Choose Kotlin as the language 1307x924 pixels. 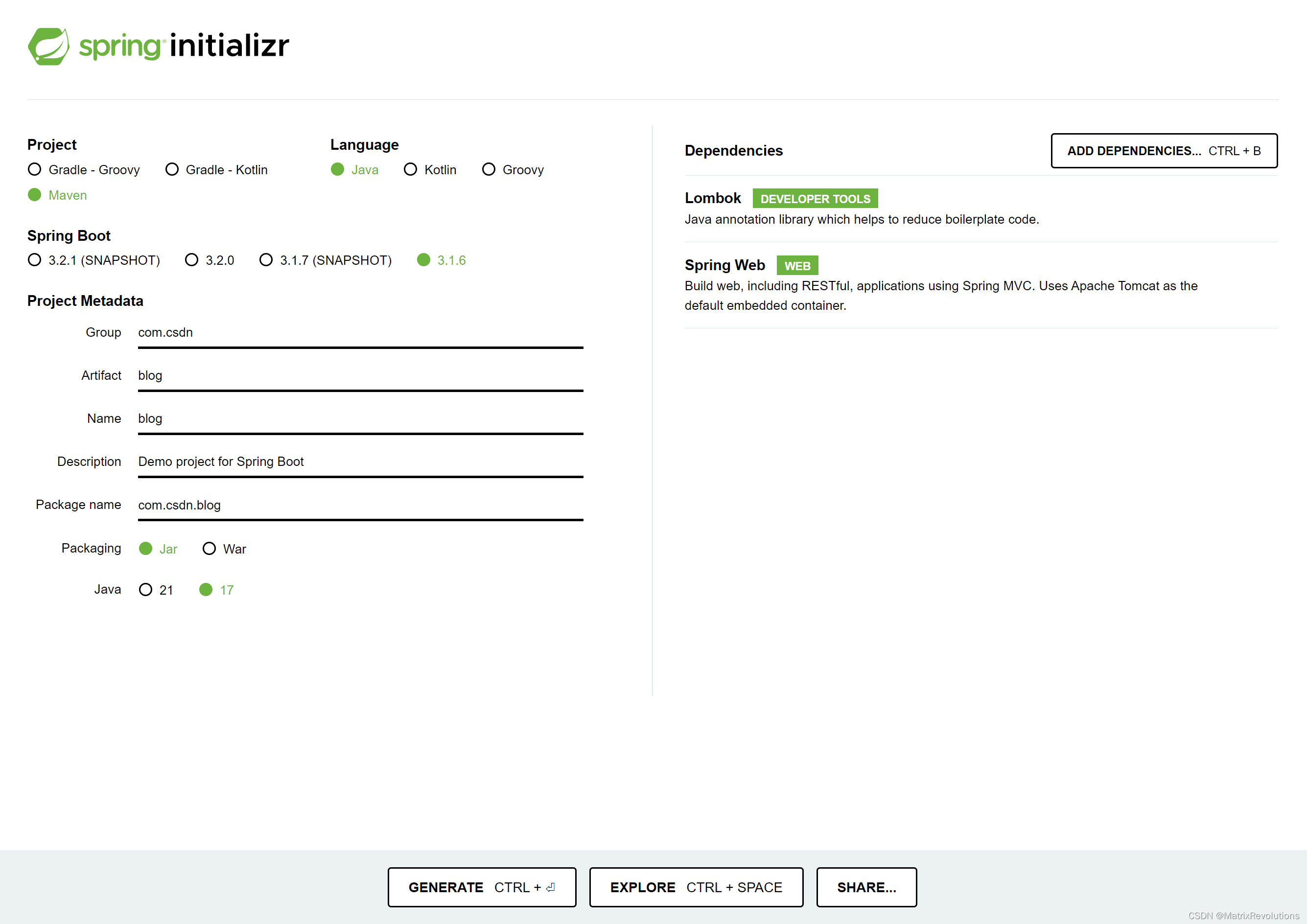pos(430,169)
